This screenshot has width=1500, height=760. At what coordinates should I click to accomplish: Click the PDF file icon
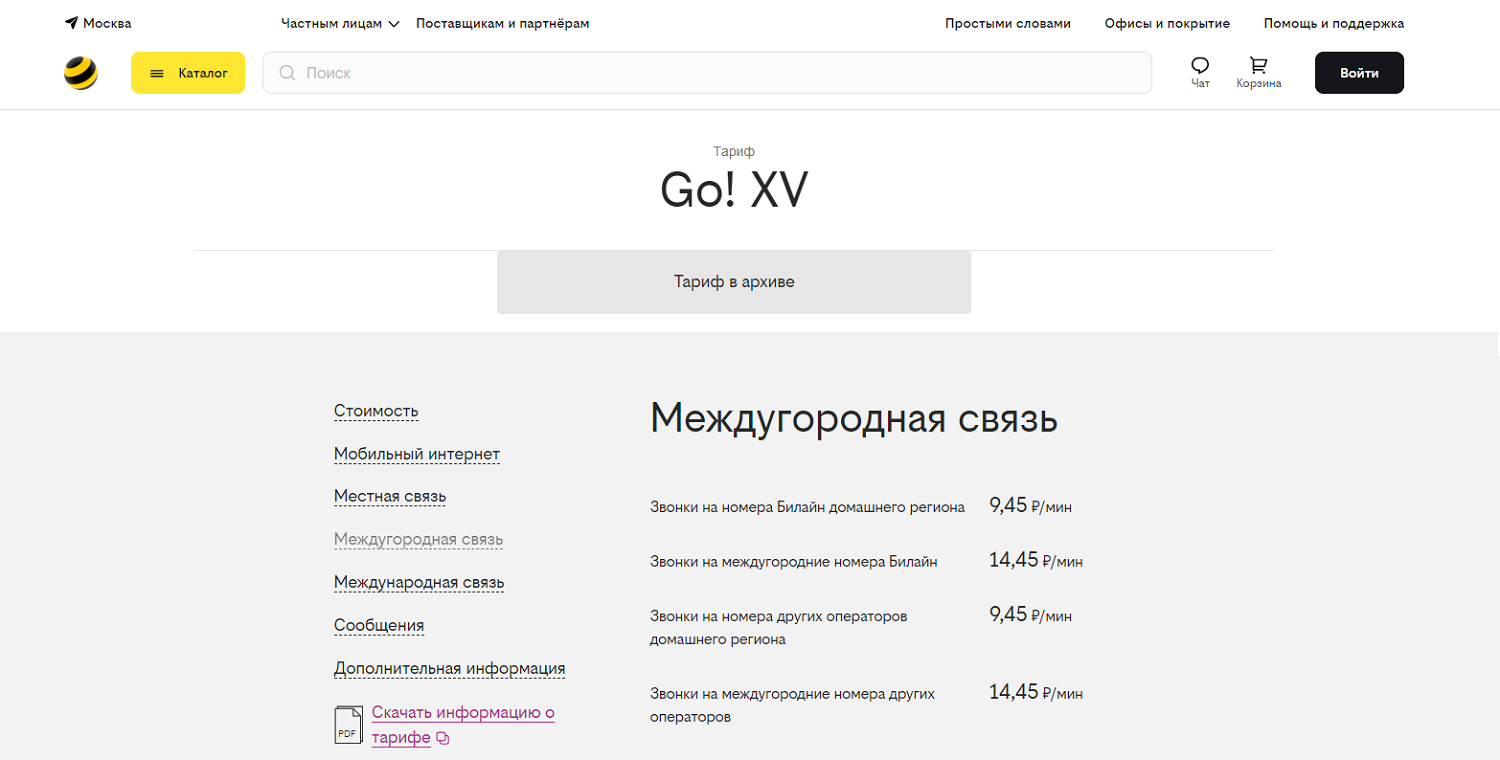tap(348, 725)
